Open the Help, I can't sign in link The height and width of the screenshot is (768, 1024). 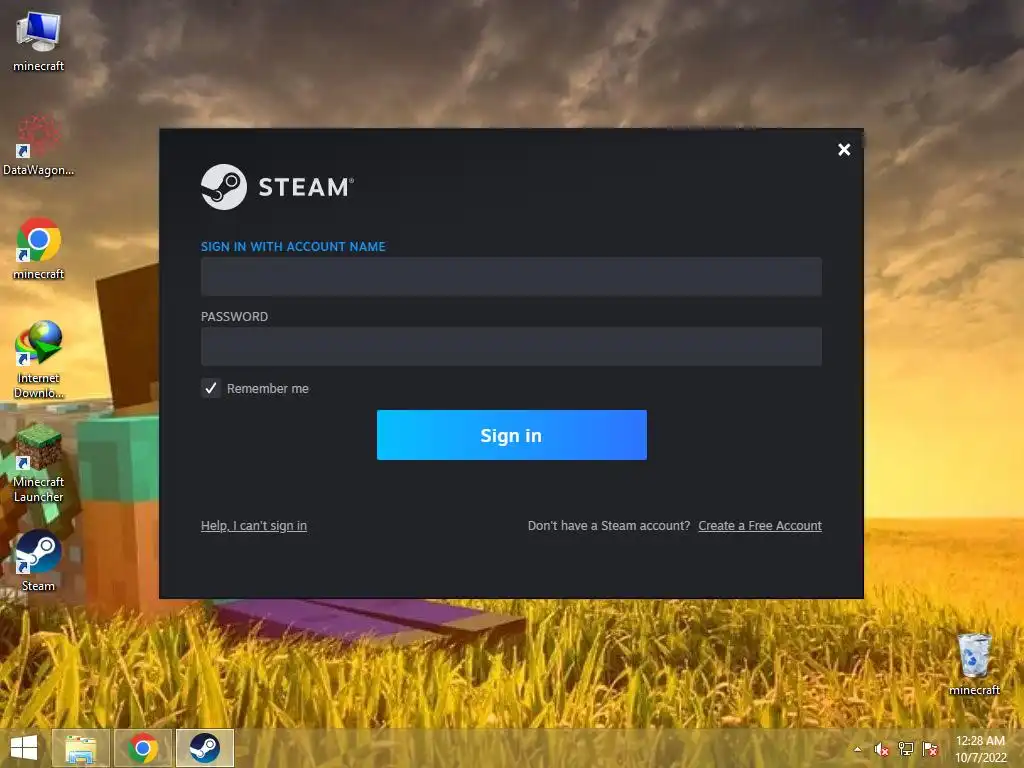253,526
